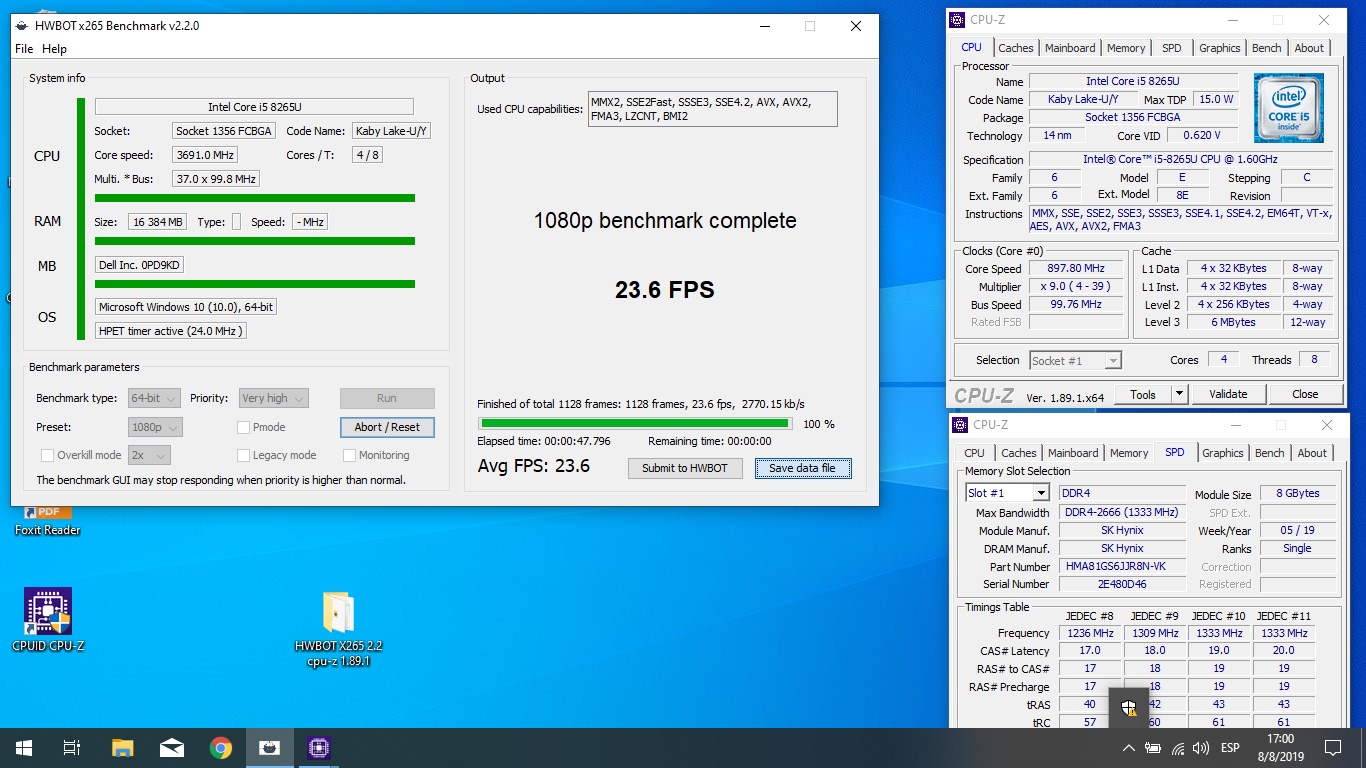Image resolution: width=1366 pixels, height=768 pixels.
Task: Open the Windows Start menu
Action: (23, 747)
